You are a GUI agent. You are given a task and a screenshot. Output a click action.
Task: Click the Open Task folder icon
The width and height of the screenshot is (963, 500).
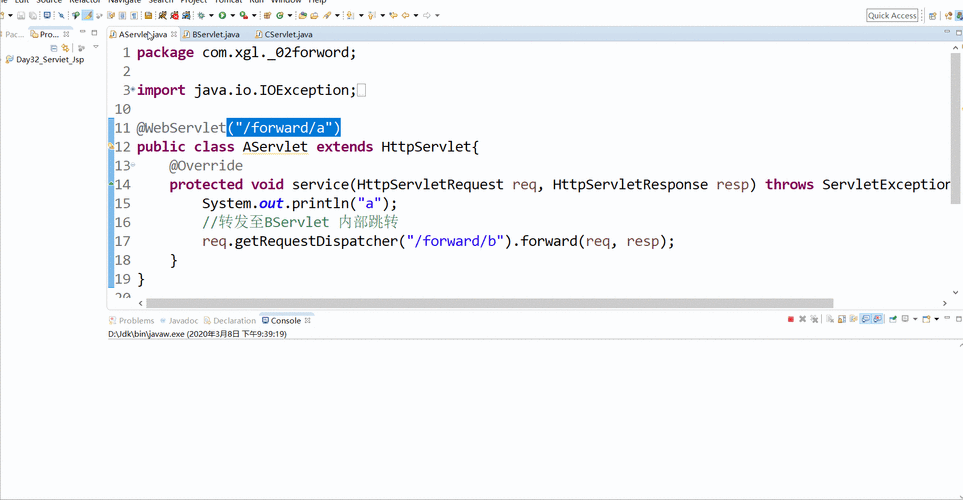(x=314, y=15)
